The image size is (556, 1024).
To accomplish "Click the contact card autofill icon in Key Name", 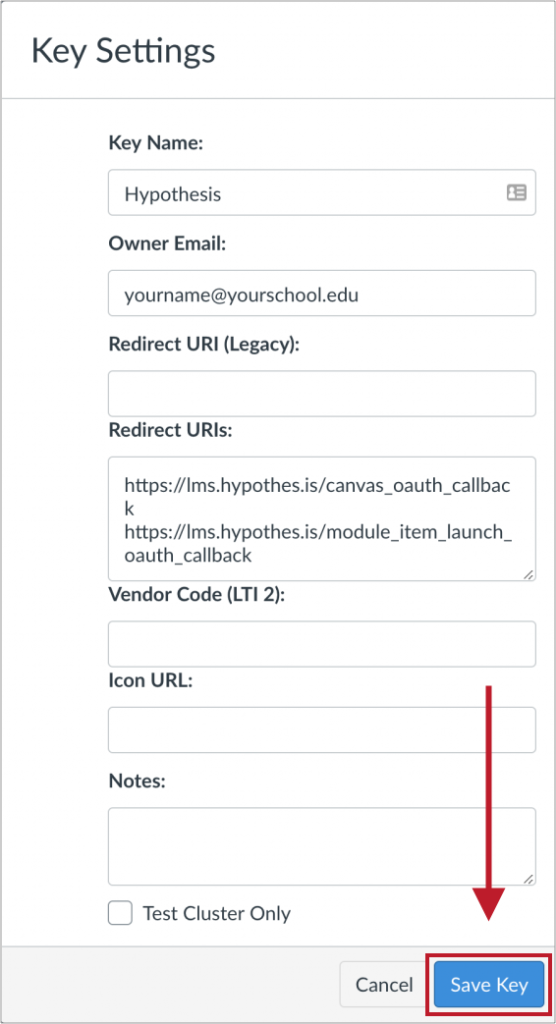I will pyautogui.click(x=516, y=193).
